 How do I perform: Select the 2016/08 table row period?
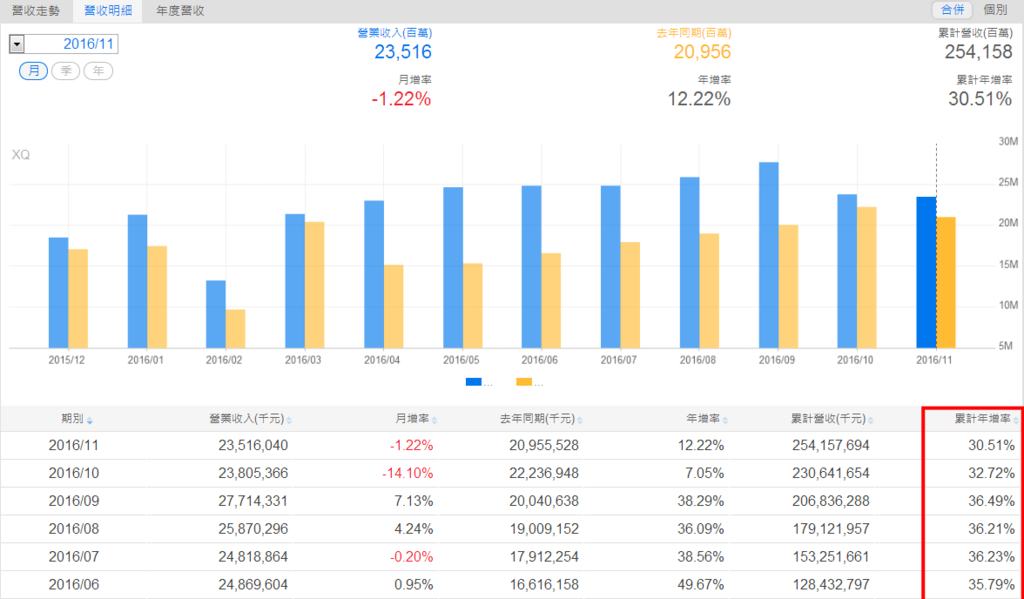[x=73, y=528]
